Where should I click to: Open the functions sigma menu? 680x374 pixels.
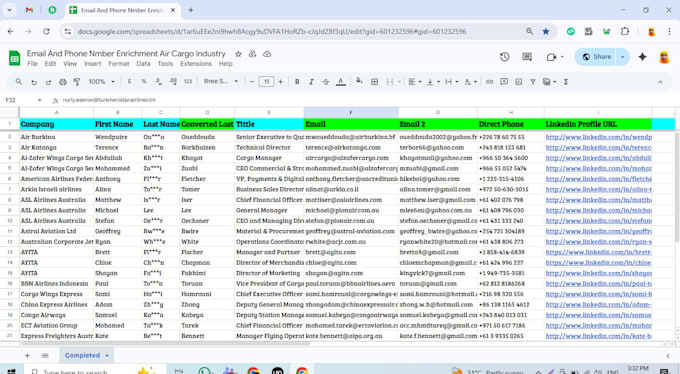(x=566, y=82)
